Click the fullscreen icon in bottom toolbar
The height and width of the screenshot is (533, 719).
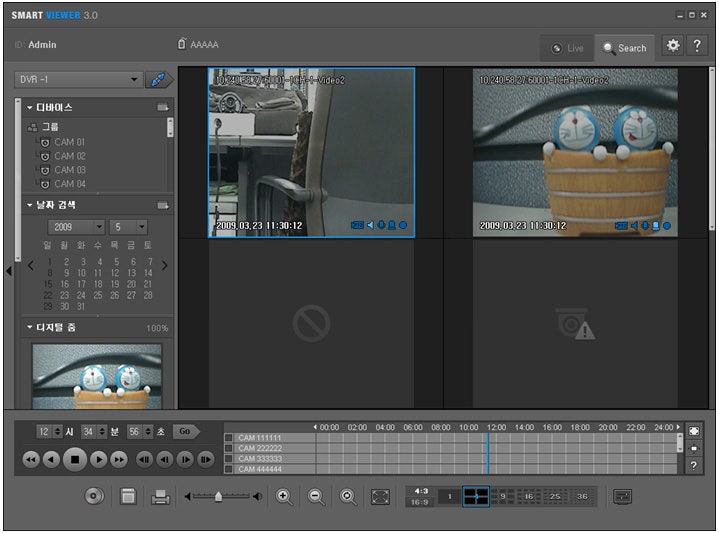pyautogui.click(x=380, y=496)
